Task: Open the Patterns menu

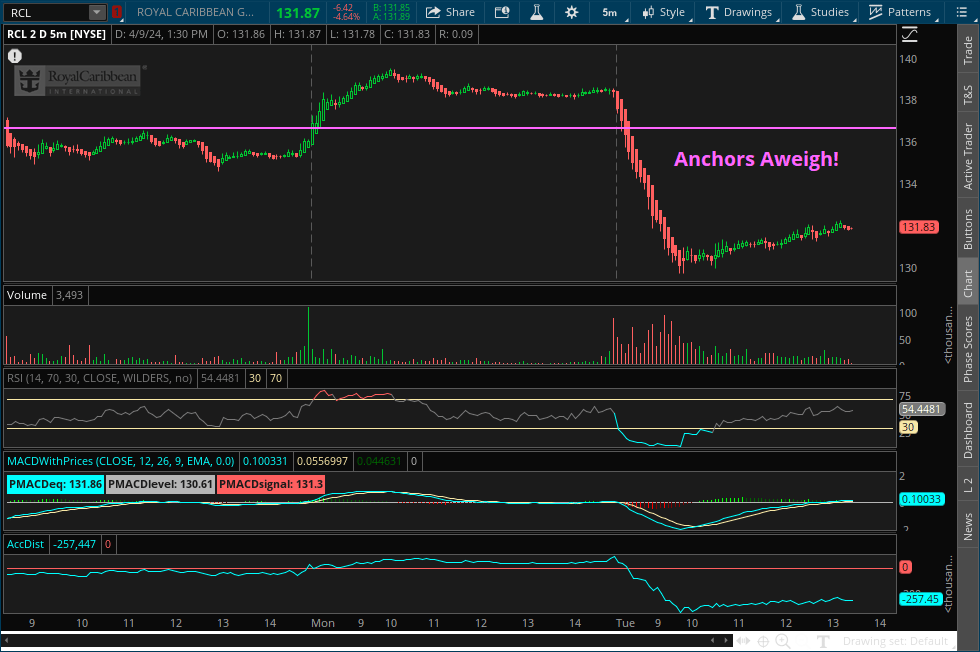Action: pyautogui.click(x=899, y=12)
